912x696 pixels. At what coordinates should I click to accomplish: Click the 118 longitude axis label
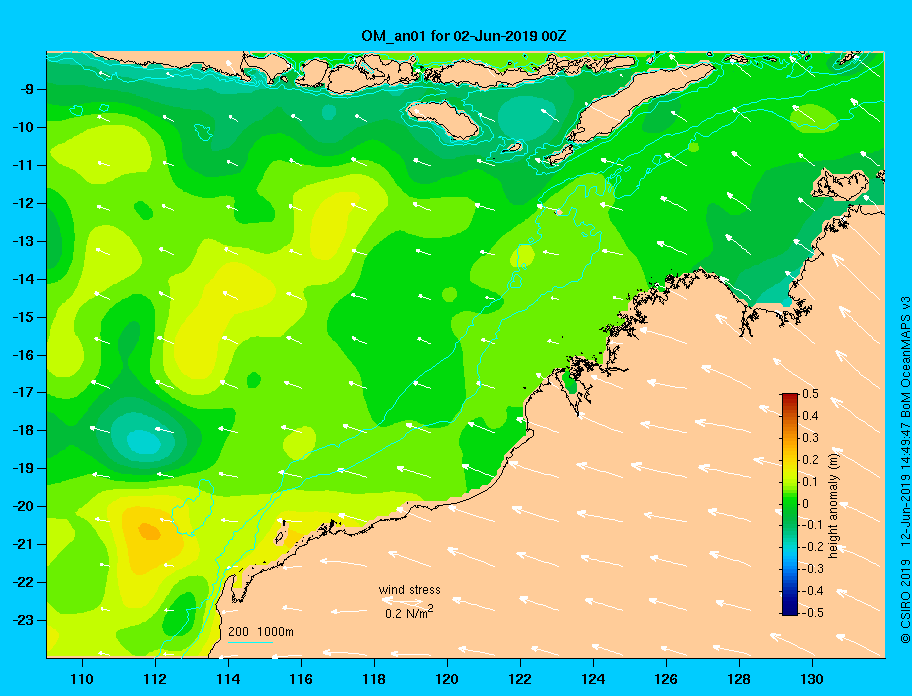tap(374, 679)
